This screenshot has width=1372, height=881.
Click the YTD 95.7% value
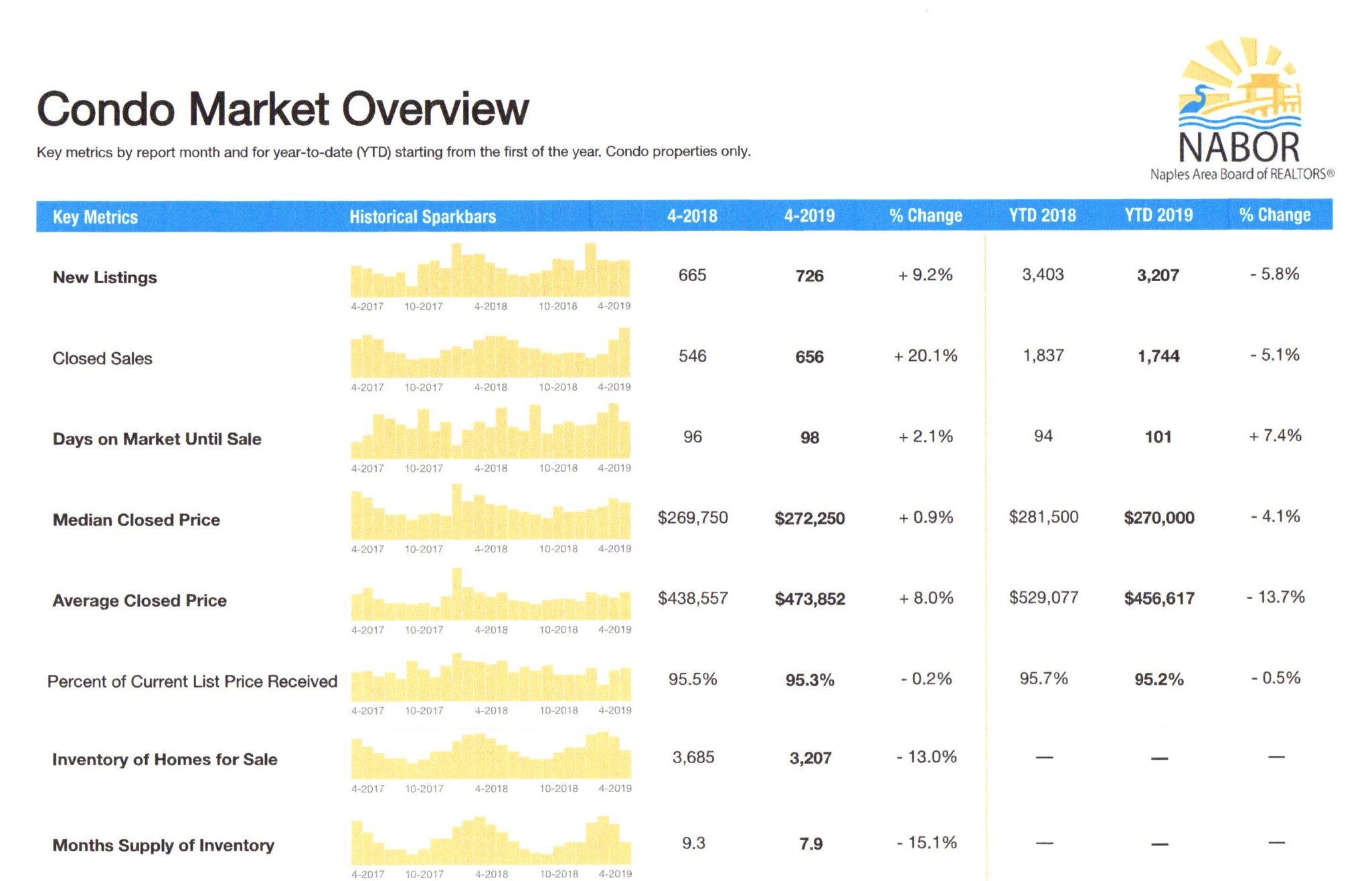[1043, 678]
